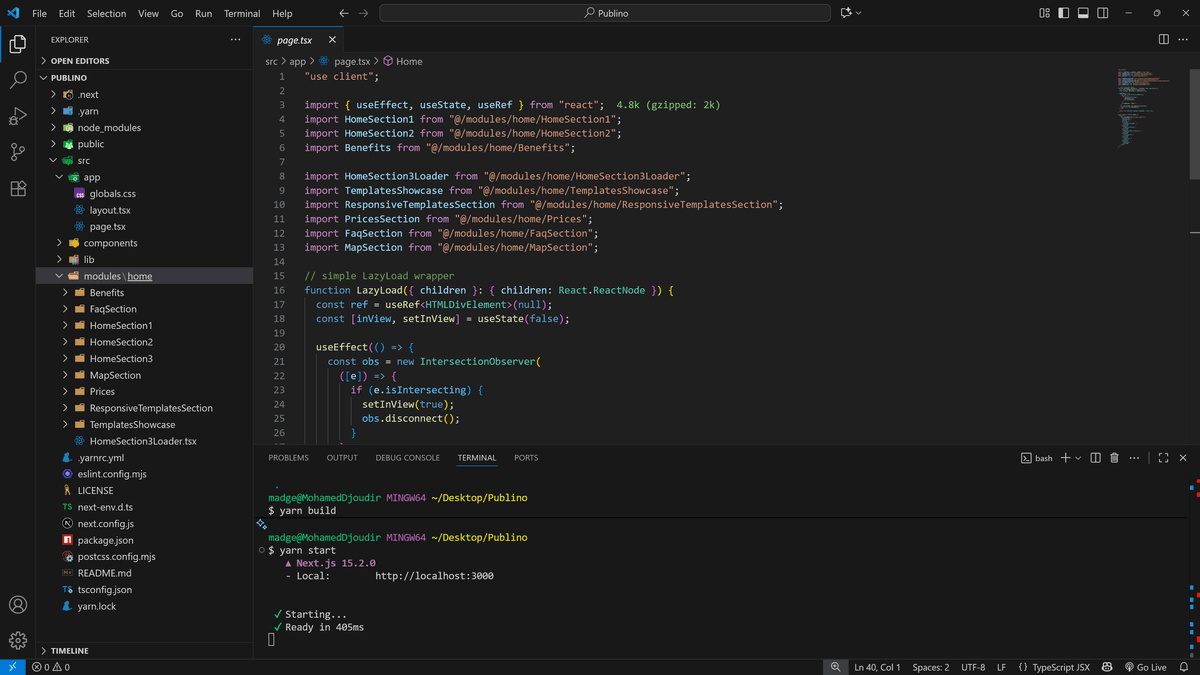Open the Manage gear settings menu

coord(17,640)
